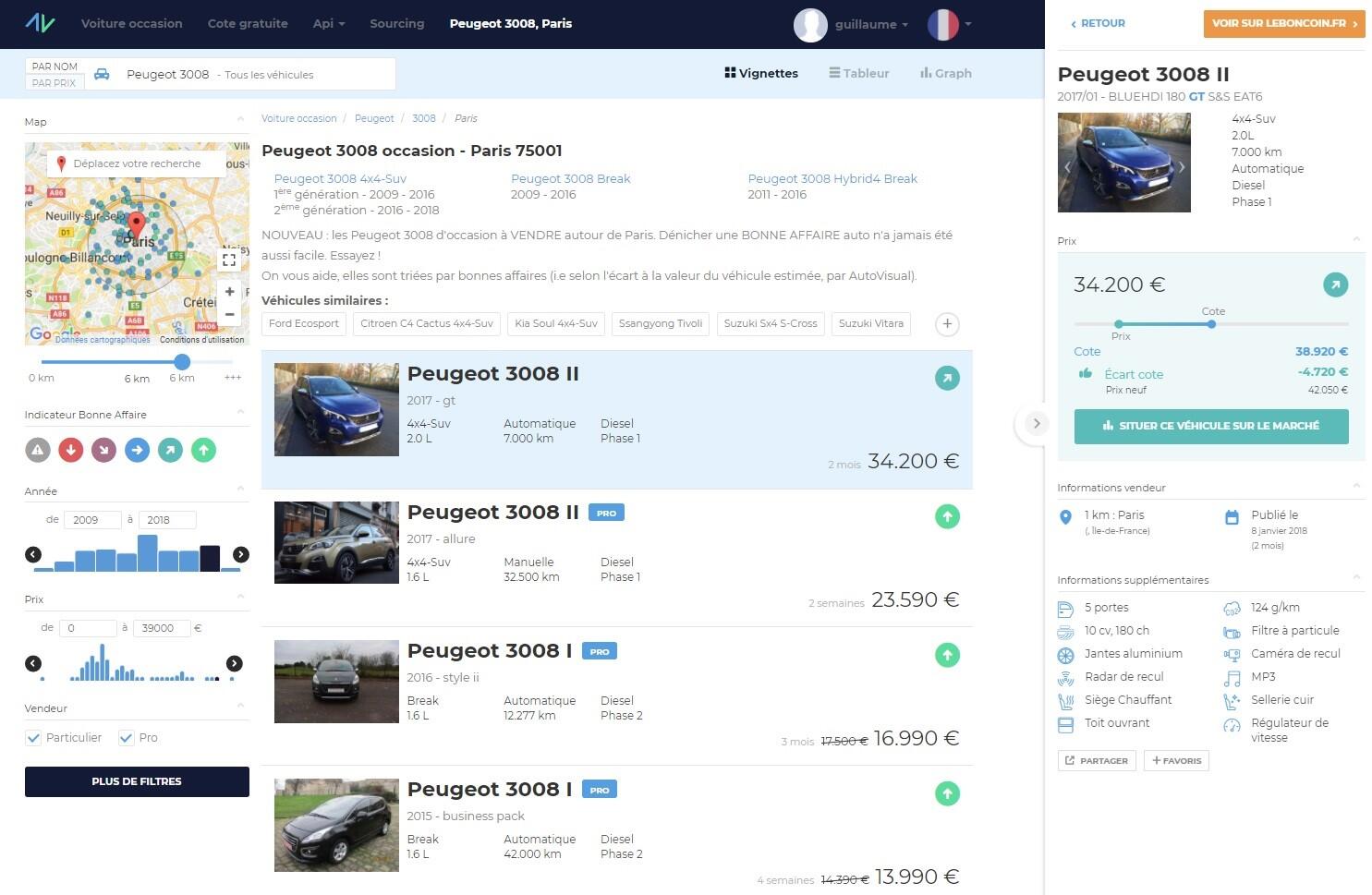Click the year-from input field 2009

click(91, 520)
